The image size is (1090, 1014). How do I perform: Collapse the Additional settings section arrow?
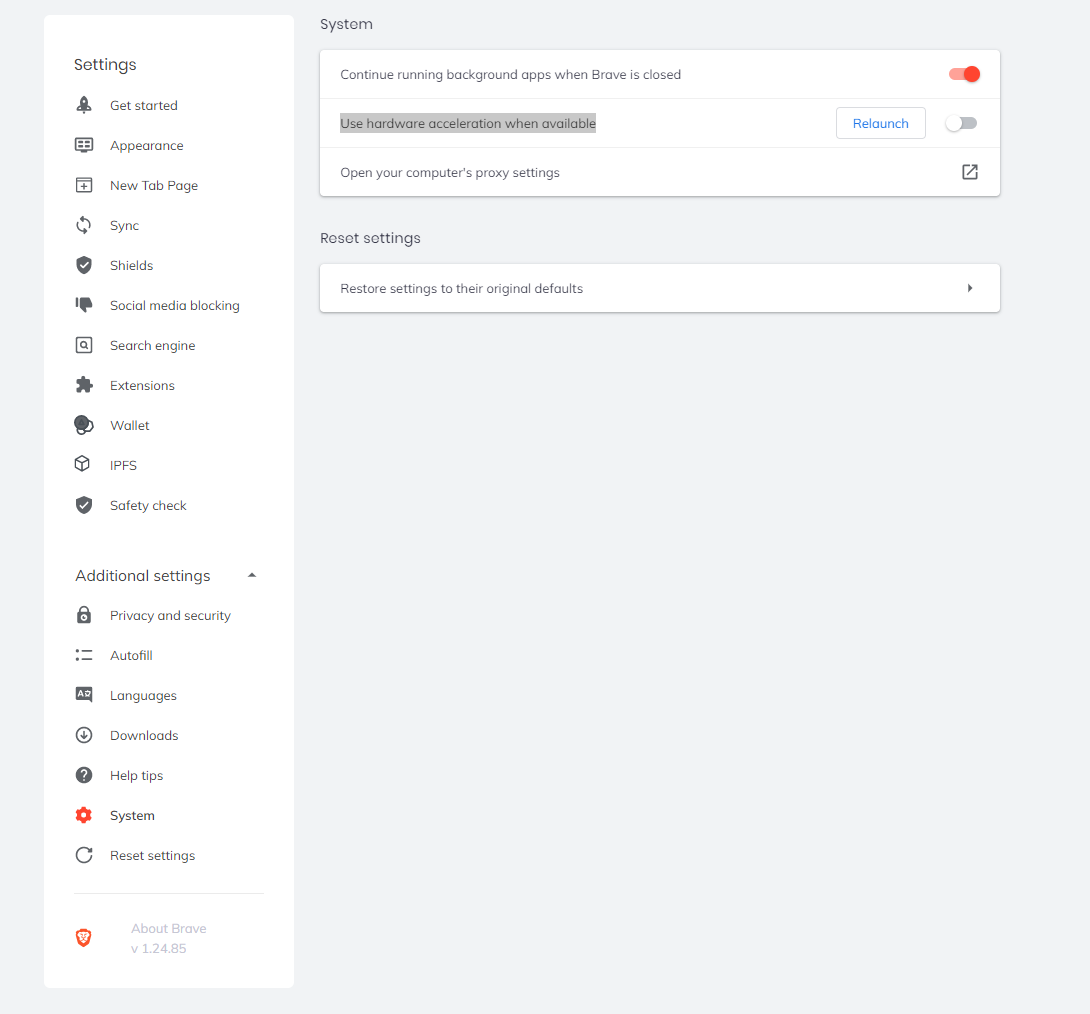click(252, 575)
